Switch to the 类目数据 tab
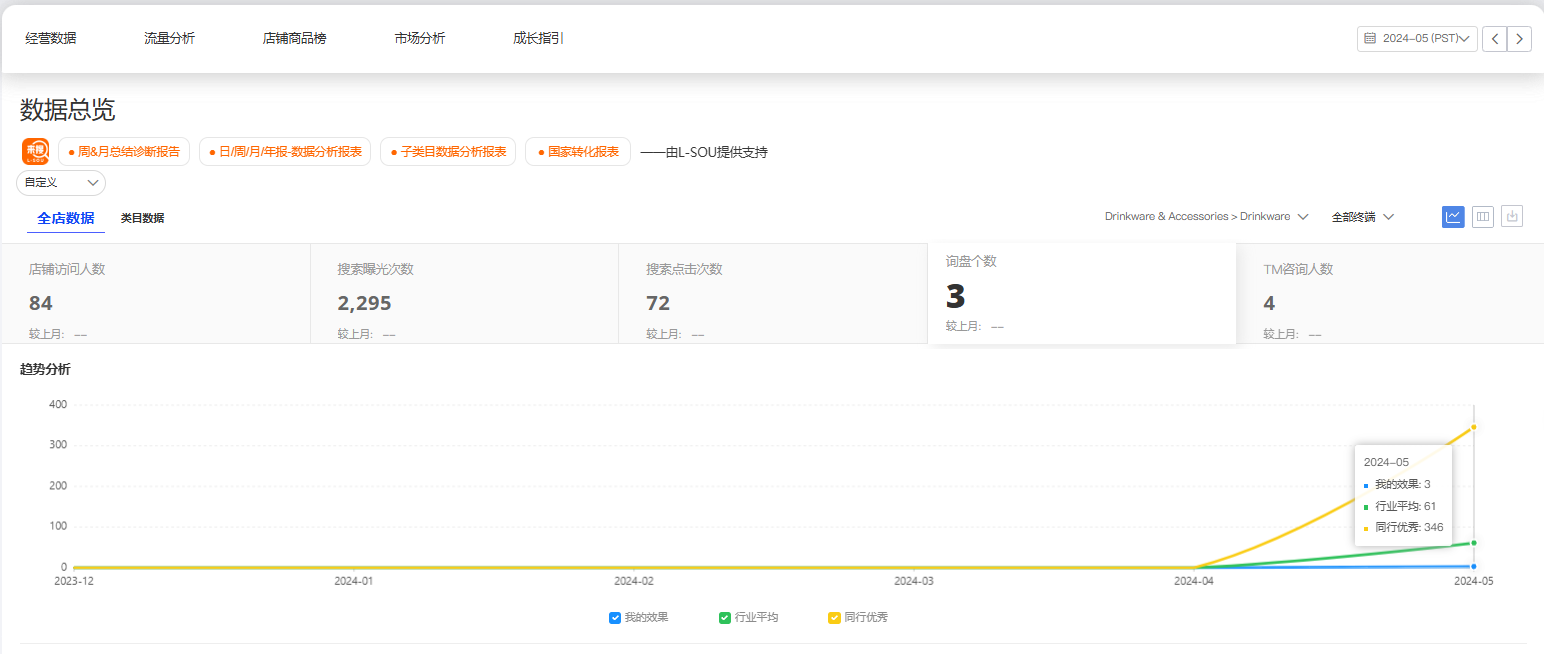Image resolution: width=1544 pixels, height=654 pixels. click(x=142, y=218)
